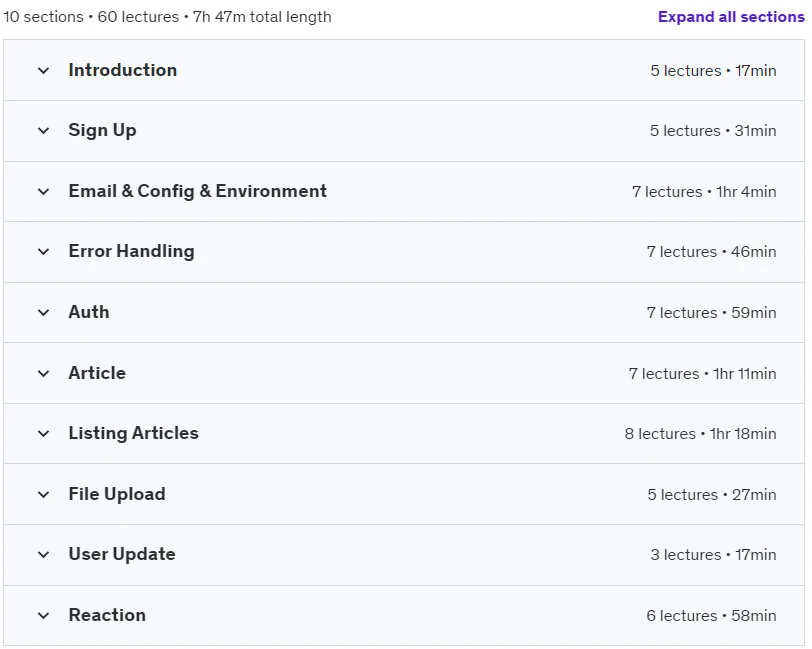Click User Update's 3 lectures text
812x649 pixels.
[x=686, y=555]
